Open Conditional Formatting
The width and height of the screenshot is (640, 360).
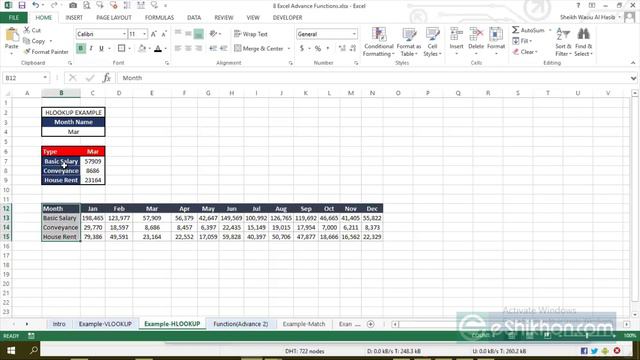pos(378,42)
